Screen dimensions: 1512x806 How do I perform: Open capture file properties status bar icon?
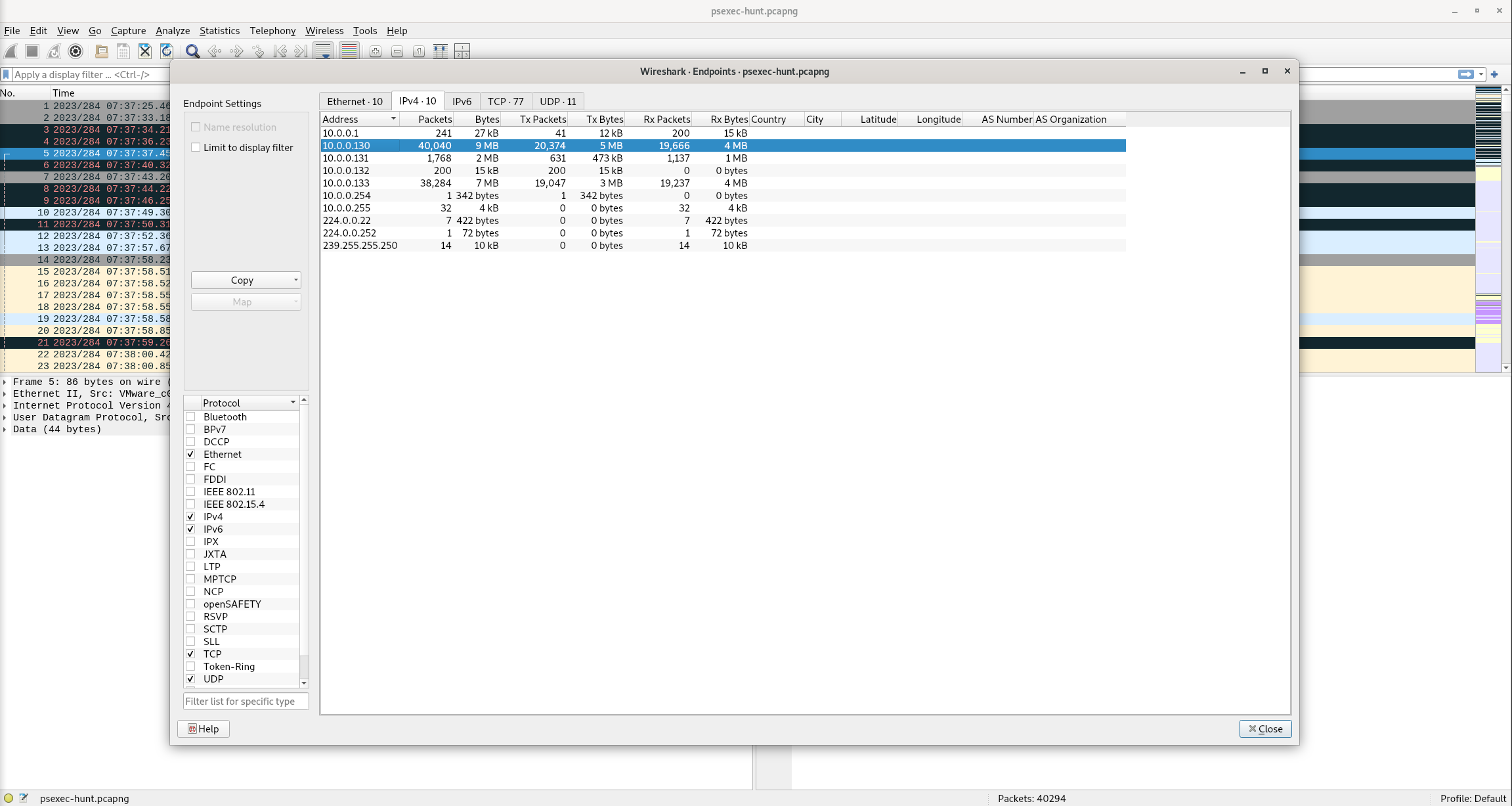24,799
